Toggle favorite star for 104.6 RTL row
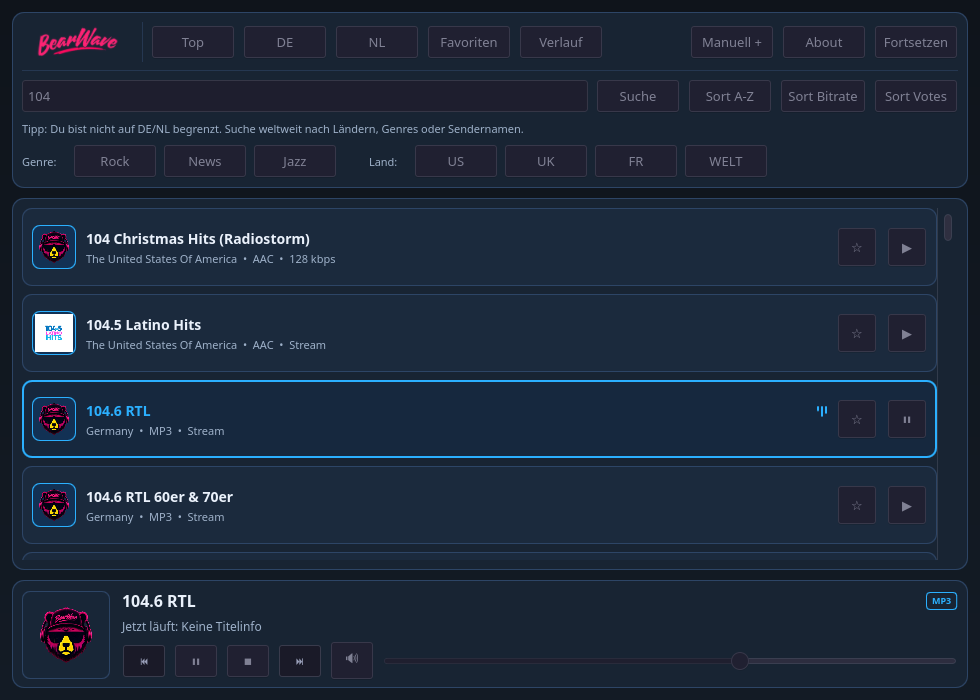This screenshot has width=980, height=700. [856, 419]
